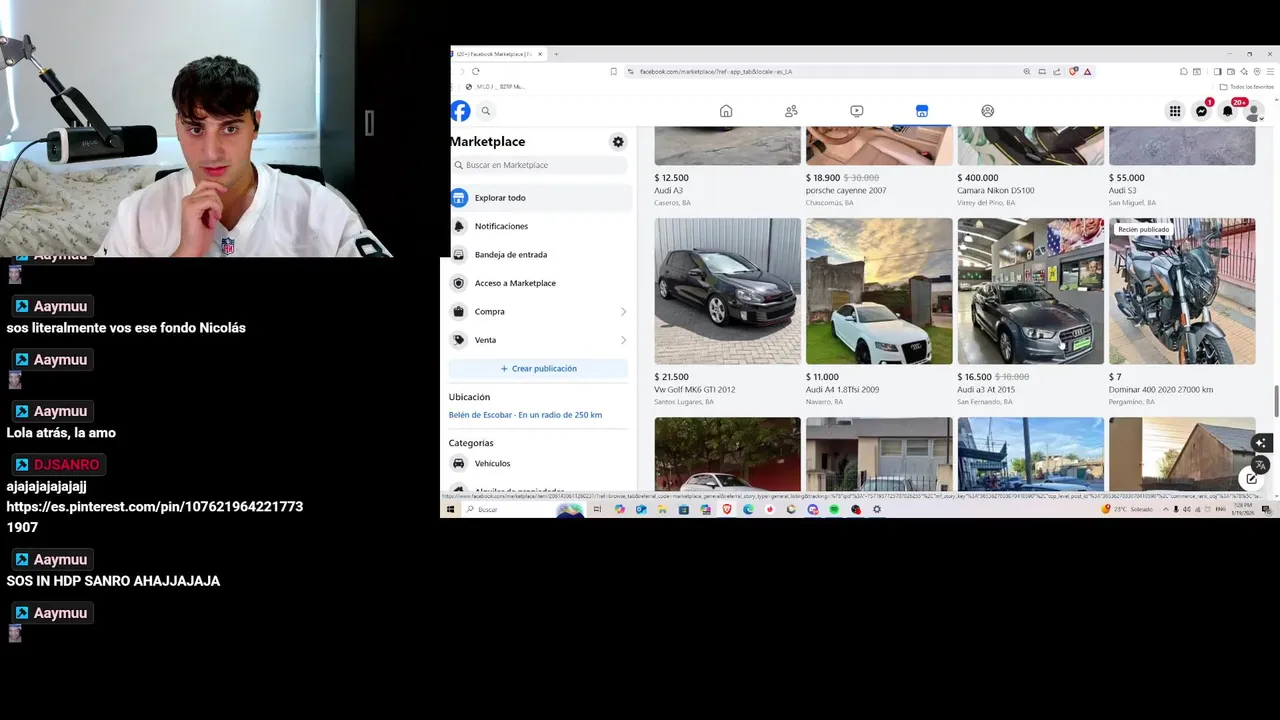Click the Audi S3 listing title
Viewport: 1280px width, 720px height.
[1122, 190]
